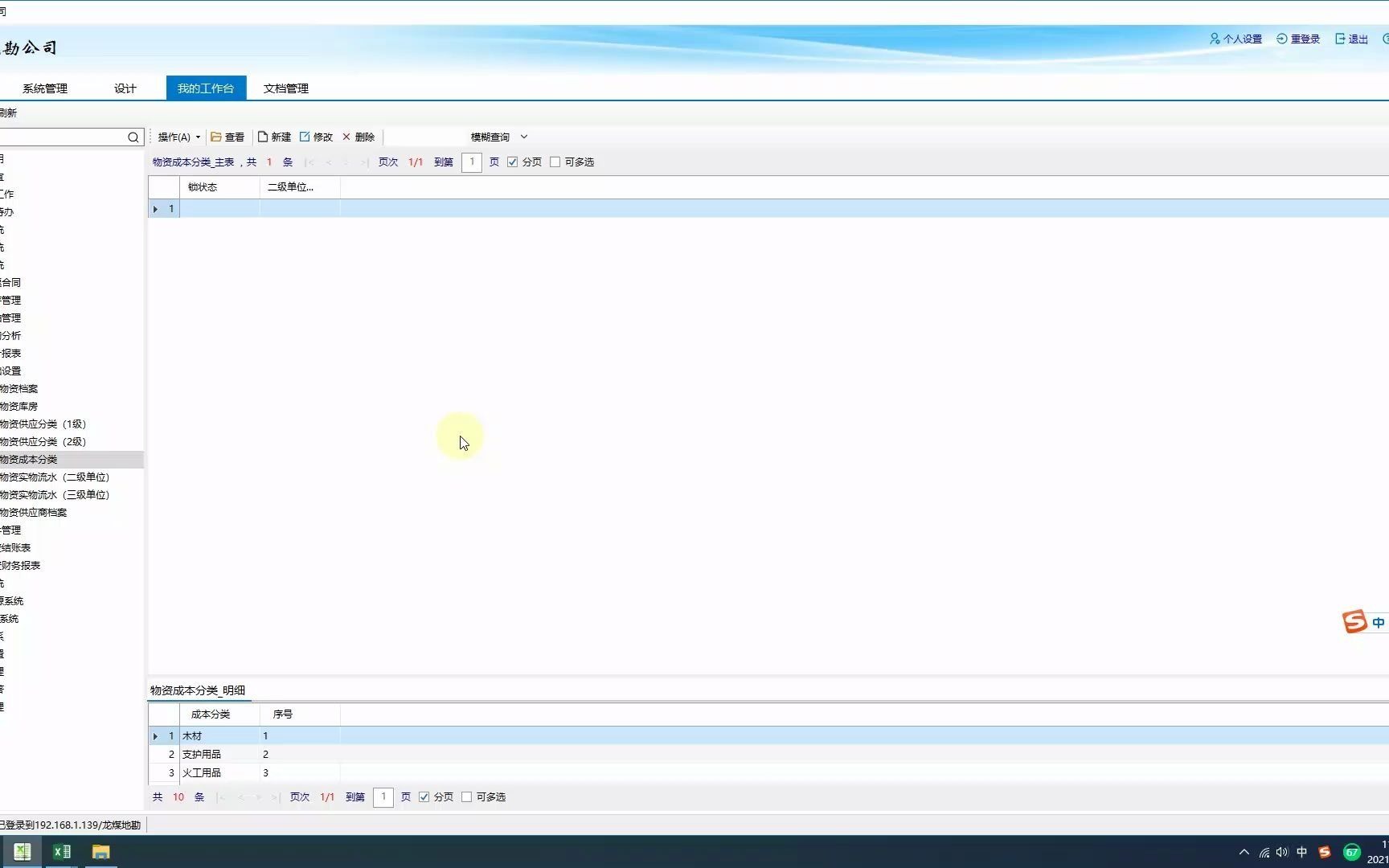
Task: Switch to 文档管理 tab
Action: 286,88
